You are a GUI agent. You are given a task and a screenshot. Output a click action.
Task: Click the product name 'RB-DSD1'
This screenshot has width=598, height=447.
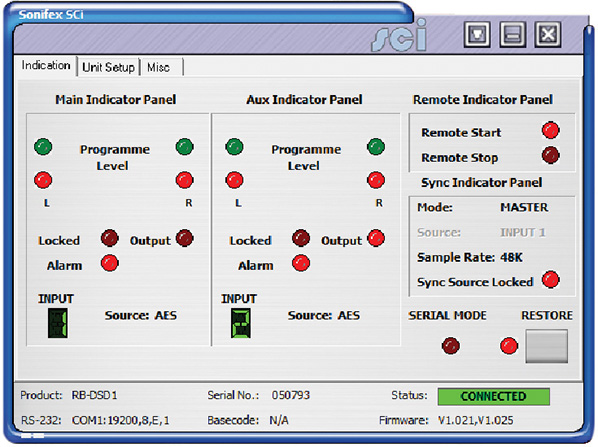[x=95, y=395]
